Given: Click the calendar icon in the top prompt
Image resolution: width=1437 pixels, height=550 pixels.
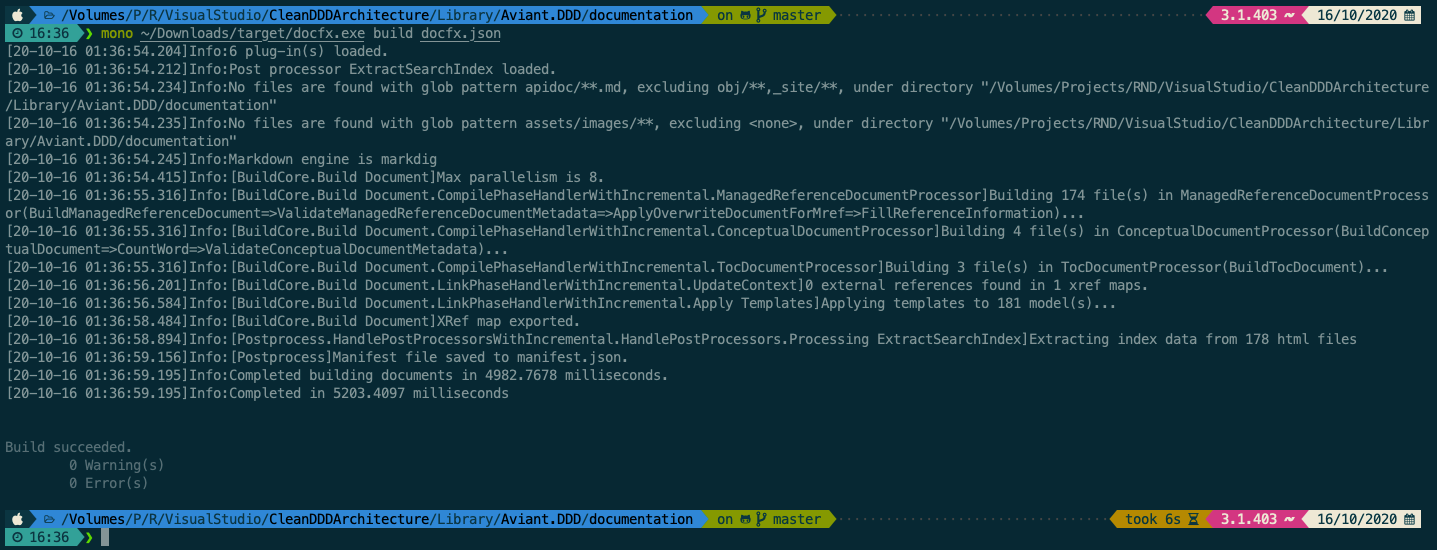Looking at the screenshot, I should click(x=1410, y=15).
